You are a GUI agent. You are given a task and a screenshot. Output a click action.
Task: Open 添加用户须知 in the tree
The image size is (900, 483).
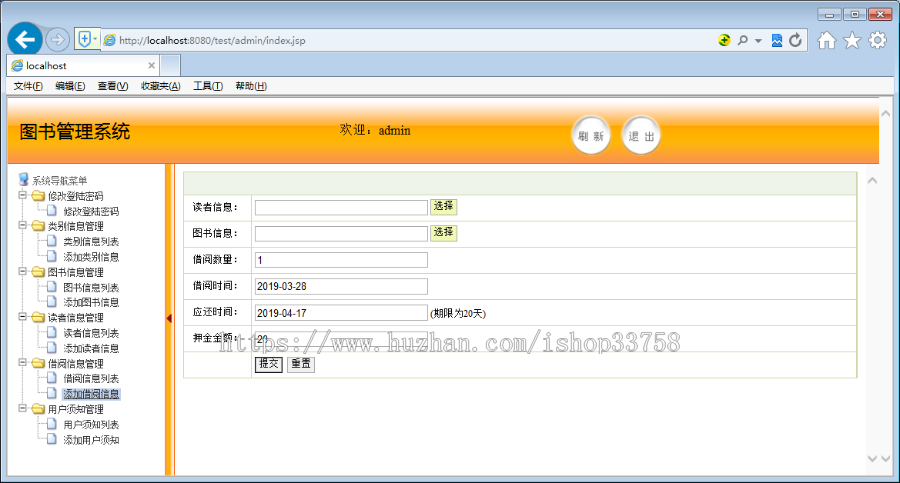[91, 440]
